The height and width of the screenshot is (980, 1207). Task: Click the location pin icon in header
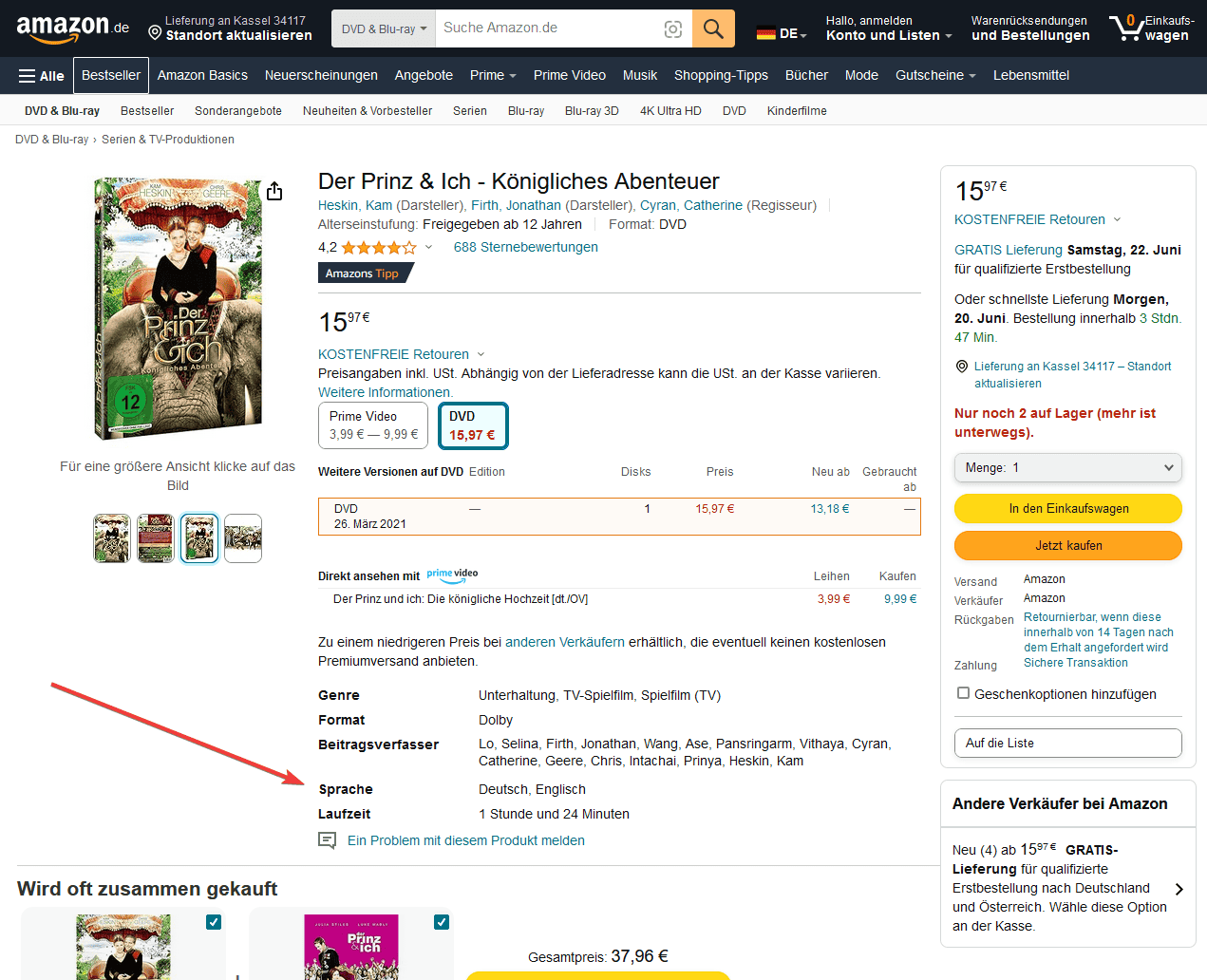pos(155,33)
